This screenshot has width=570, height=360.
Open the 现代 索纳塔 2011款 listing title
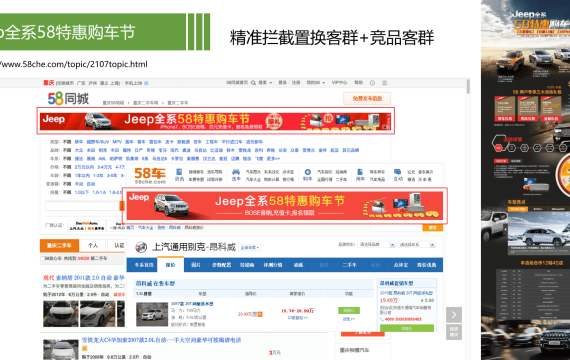pos(84,278)
